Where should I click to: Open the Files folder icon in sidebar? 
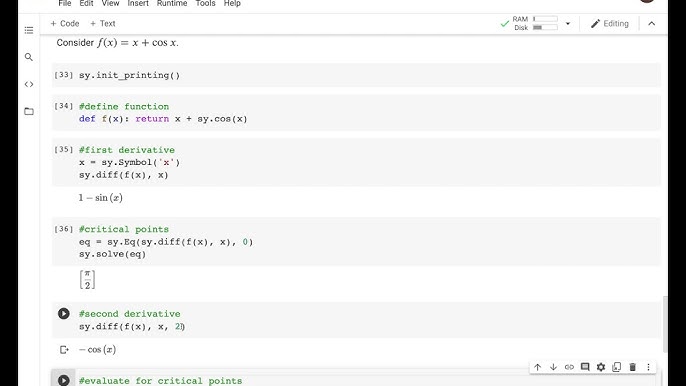[29, 111]
